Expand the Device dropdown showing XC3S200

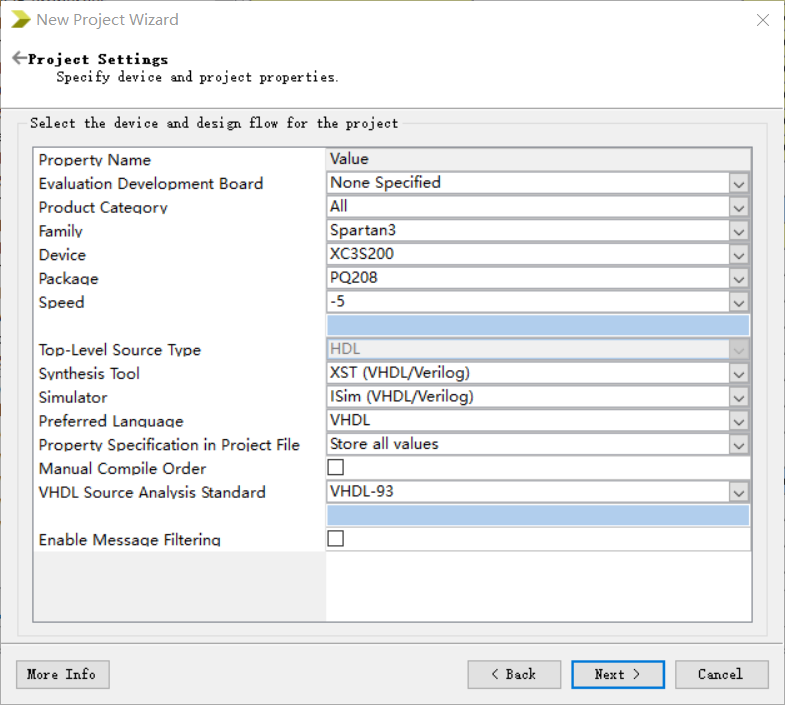click(x=738, y=255)
